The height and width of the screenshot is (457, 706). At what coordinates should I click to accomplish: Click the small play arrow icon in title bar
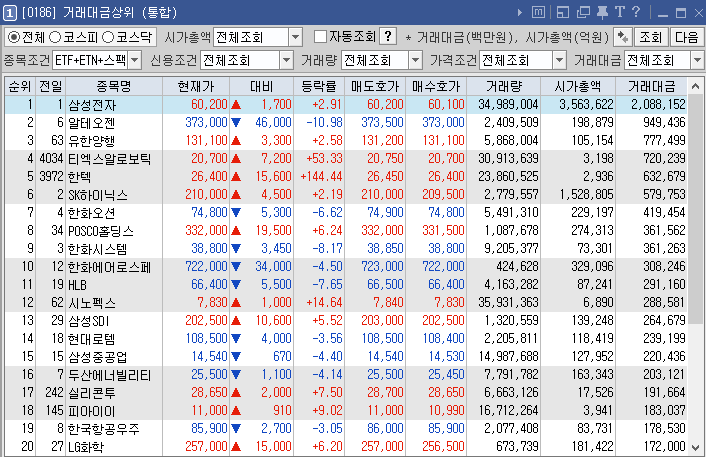point(520,12)
